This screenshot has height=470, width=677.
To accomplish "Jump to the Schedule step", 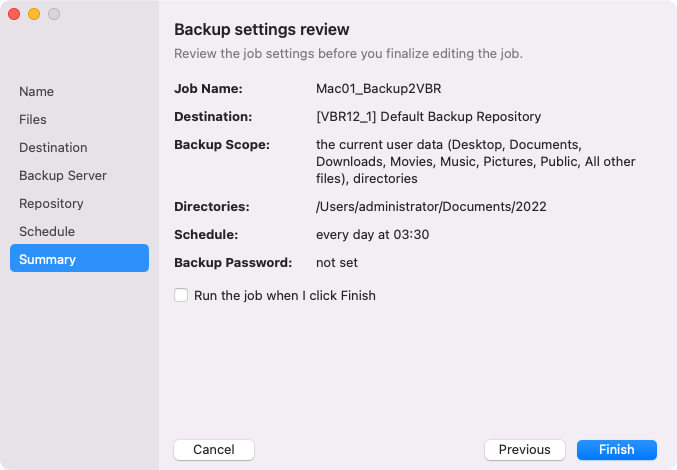I will (x=47, y=231).
